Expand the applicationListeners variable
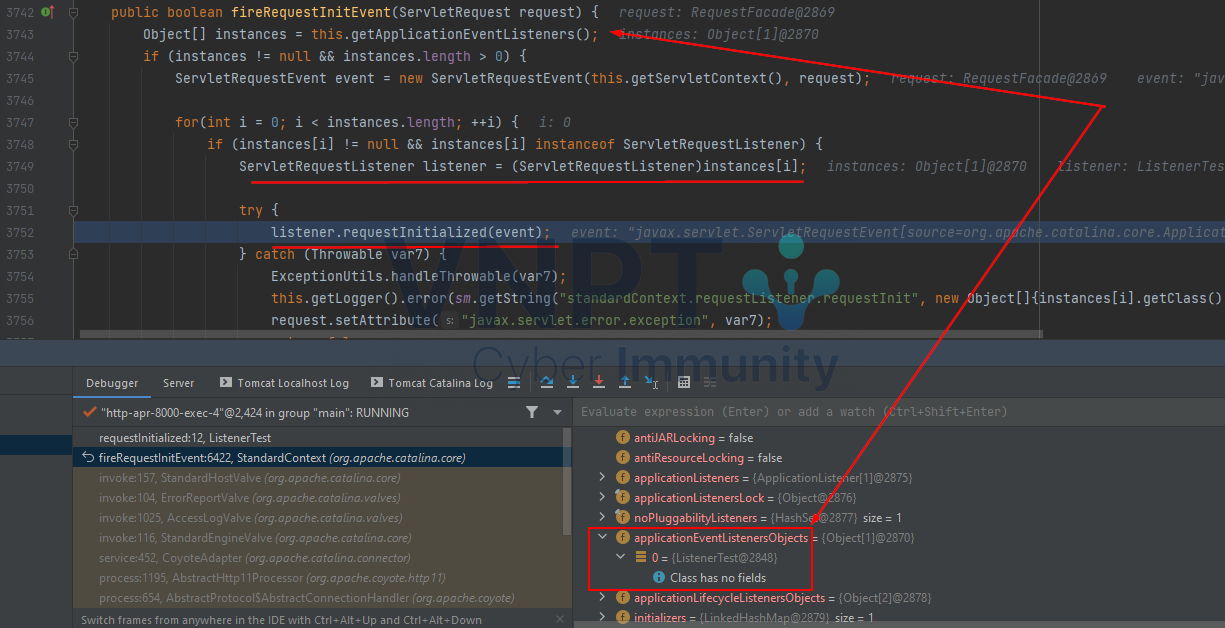This screenshot has height=628, width=1225. (602, 478)
